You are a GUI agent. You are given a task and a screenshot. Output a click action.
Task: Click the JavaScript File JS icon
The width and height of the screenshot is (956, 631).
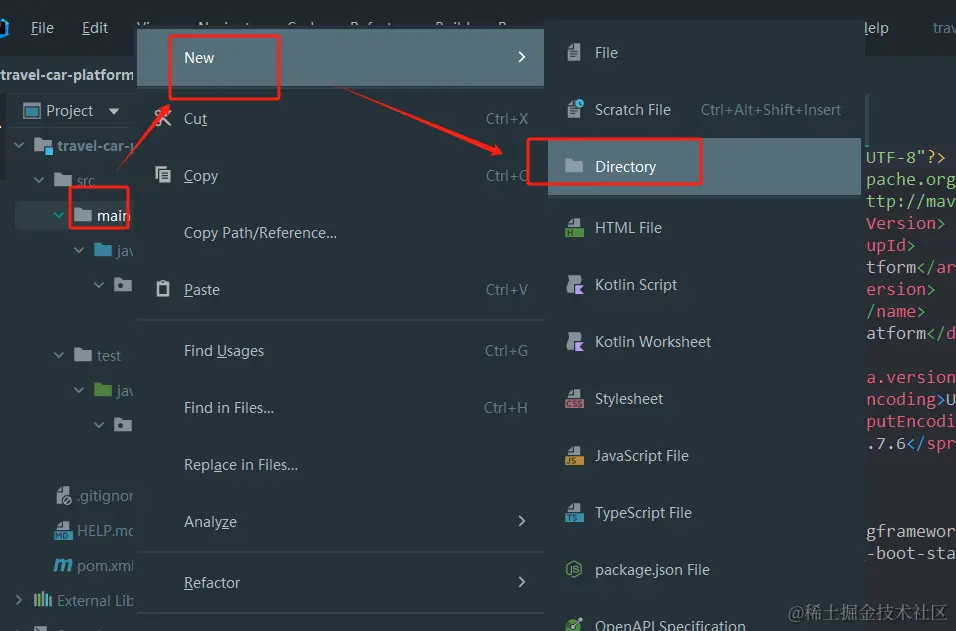pyautogui.click(x=574, y=455)
